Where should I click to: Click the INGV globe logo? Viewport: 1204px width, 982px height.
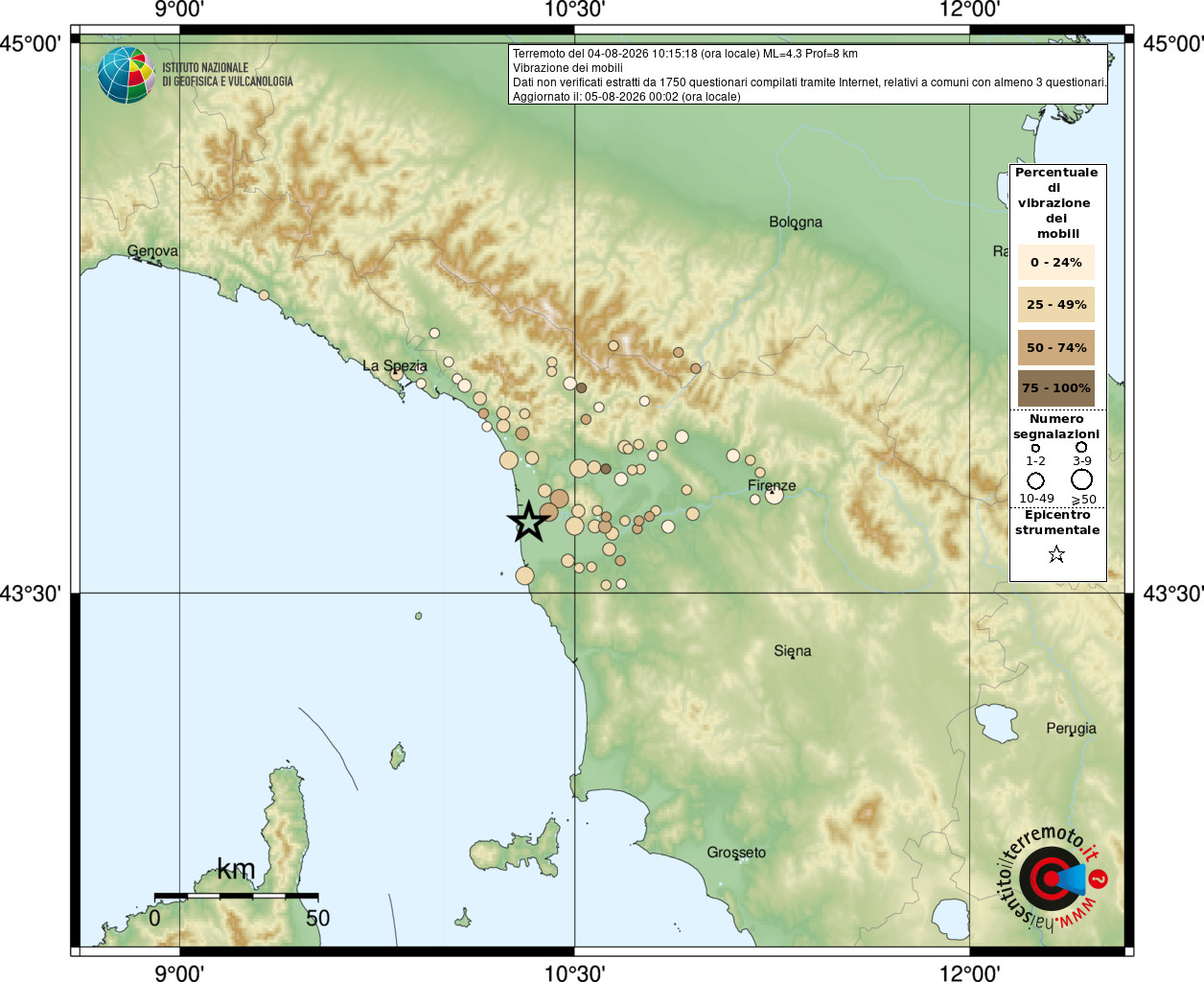pyautogui.click(x=126, y=75)
